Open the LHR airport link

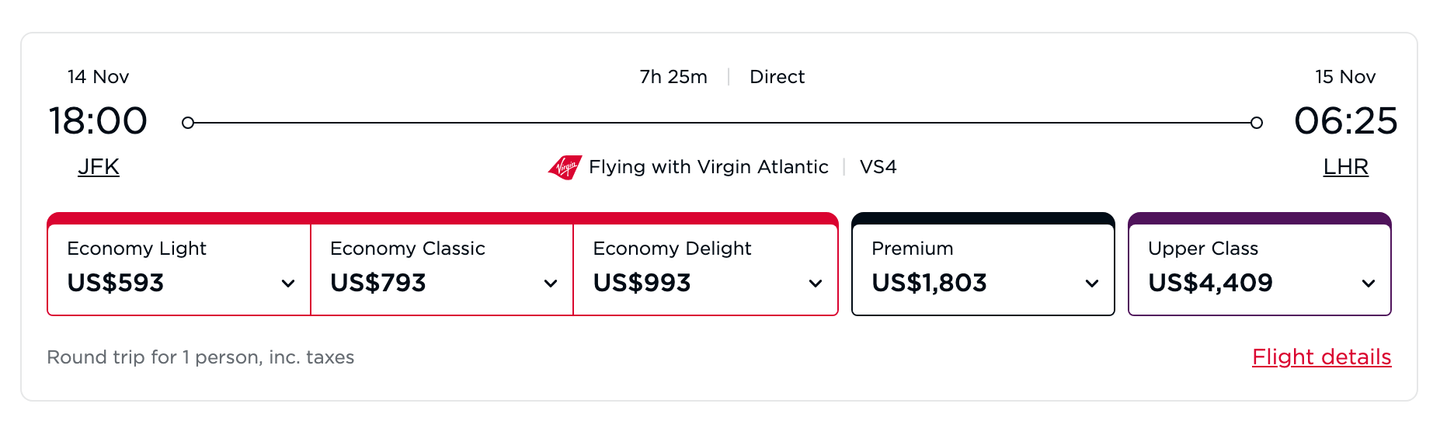(1345, 167)
